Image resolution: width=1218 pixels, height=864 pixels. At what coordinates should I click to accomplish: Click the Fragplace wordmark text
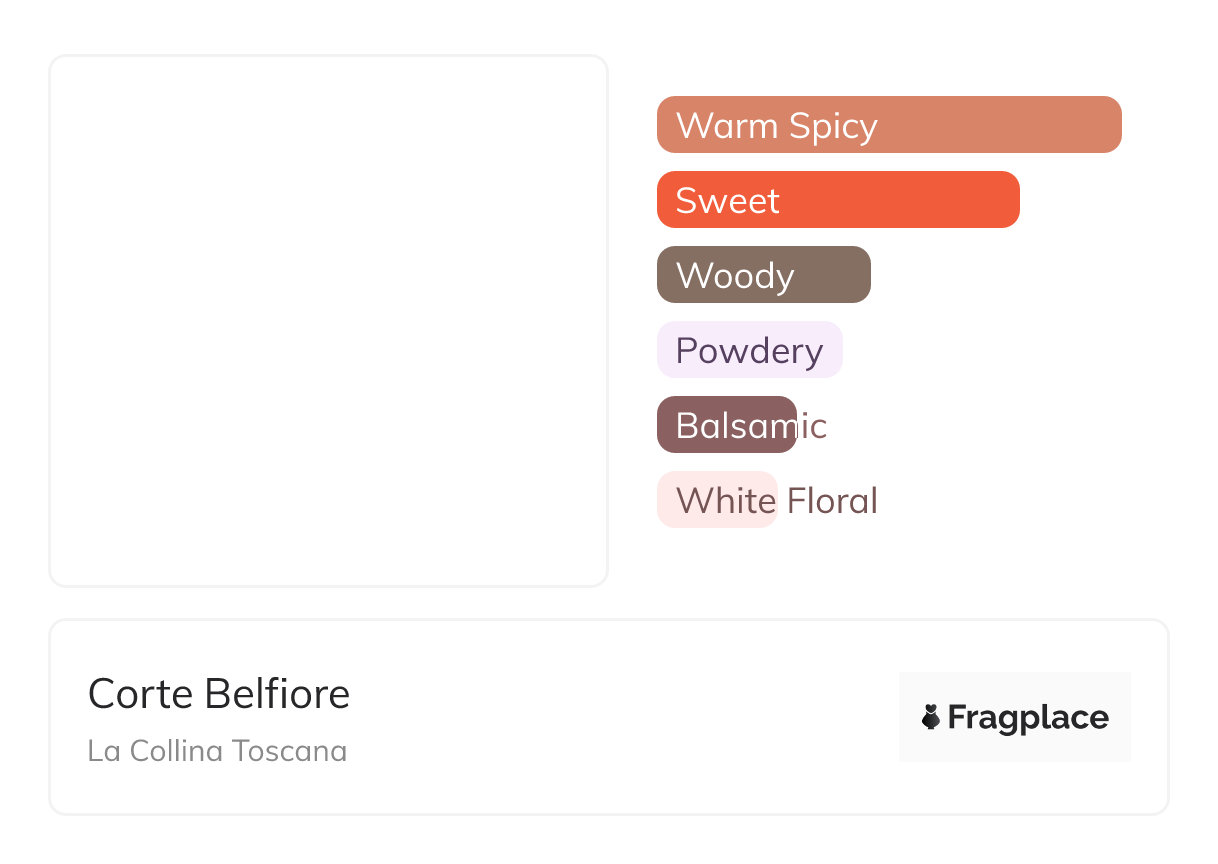tap(1028, 718)
